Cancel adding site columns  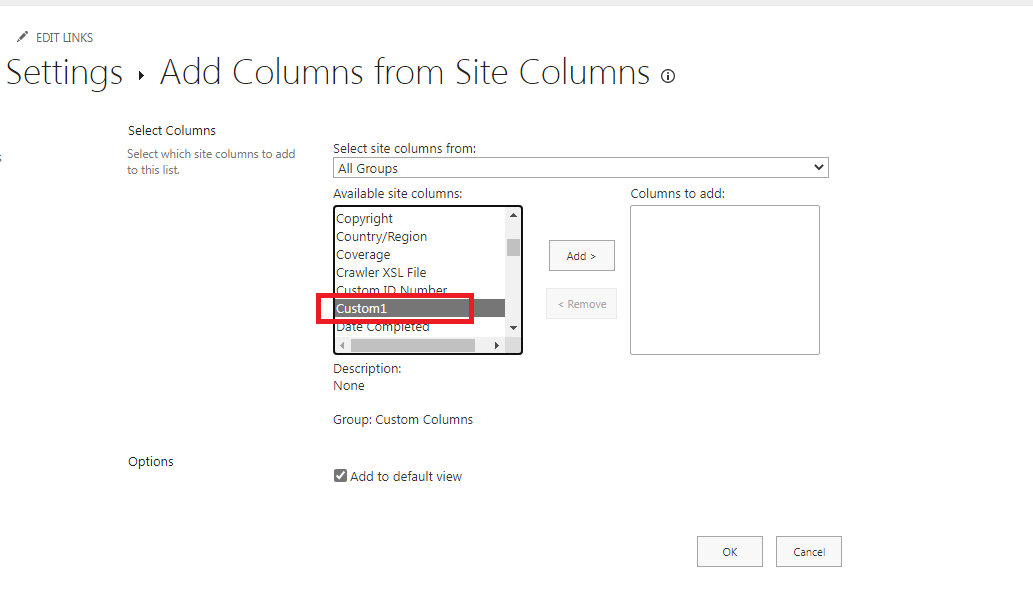(809, 552)
